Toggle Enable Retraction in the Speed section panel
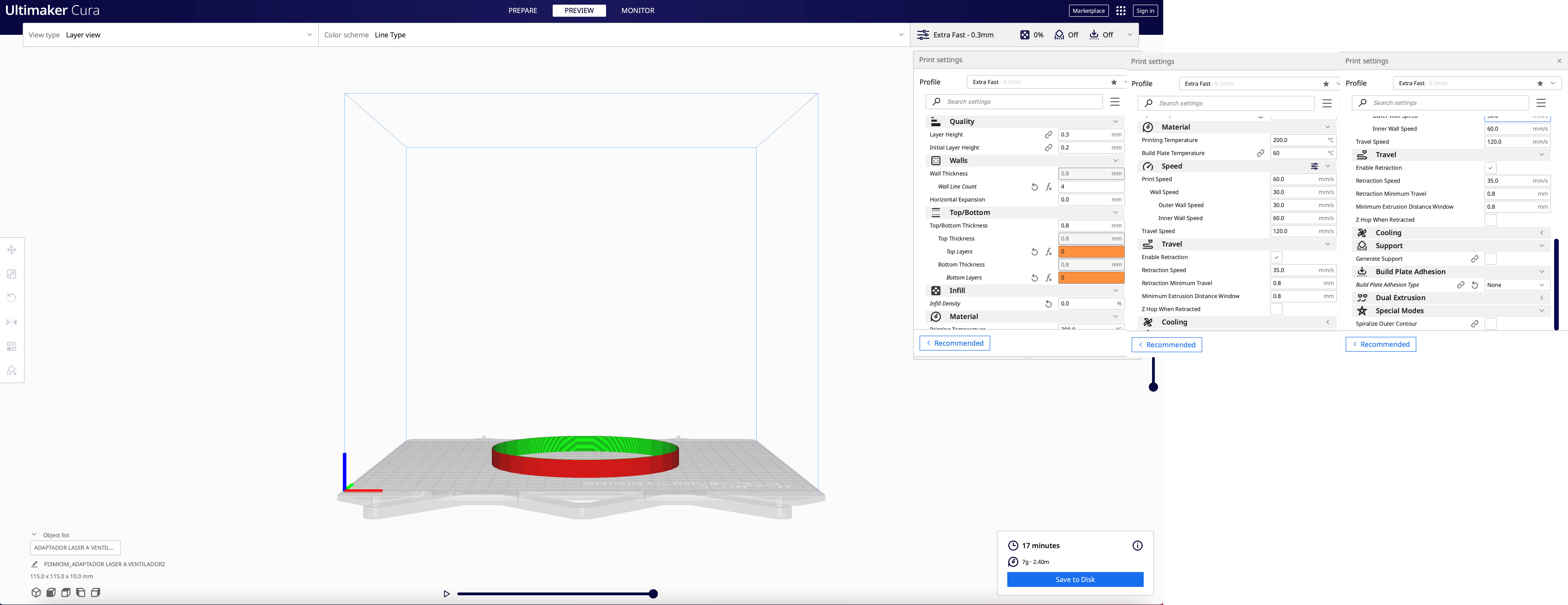This screenshot has height=605, width=1568. (1276, 257)
